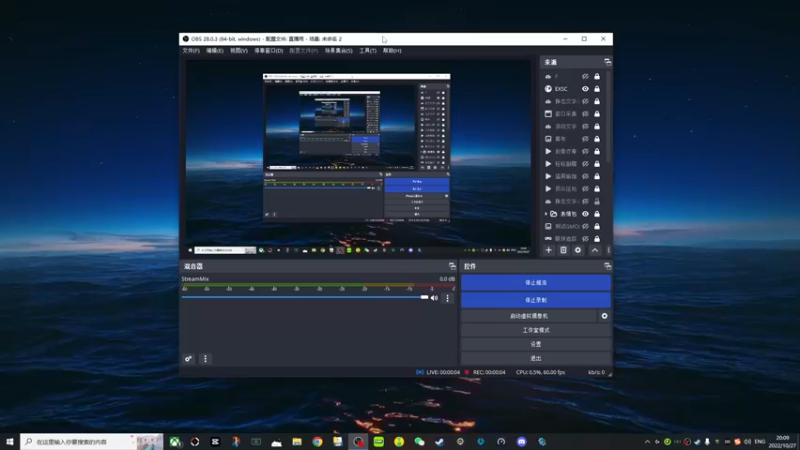Show hidden system tray icons
This screenshot has height=450, width=800.
point(647,441)
